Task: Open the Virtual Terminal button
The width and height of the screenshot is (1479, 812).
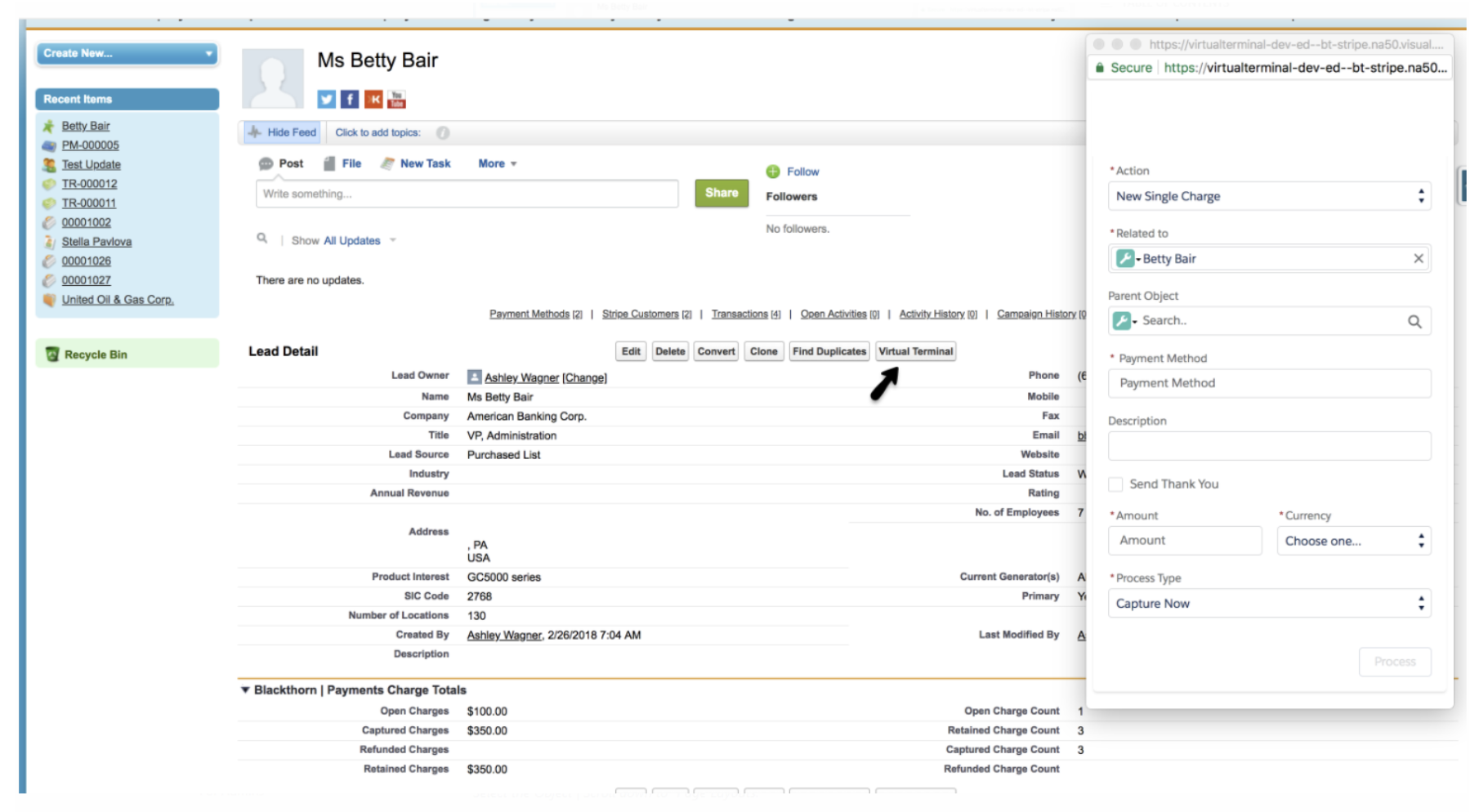Action: (916, 351)
